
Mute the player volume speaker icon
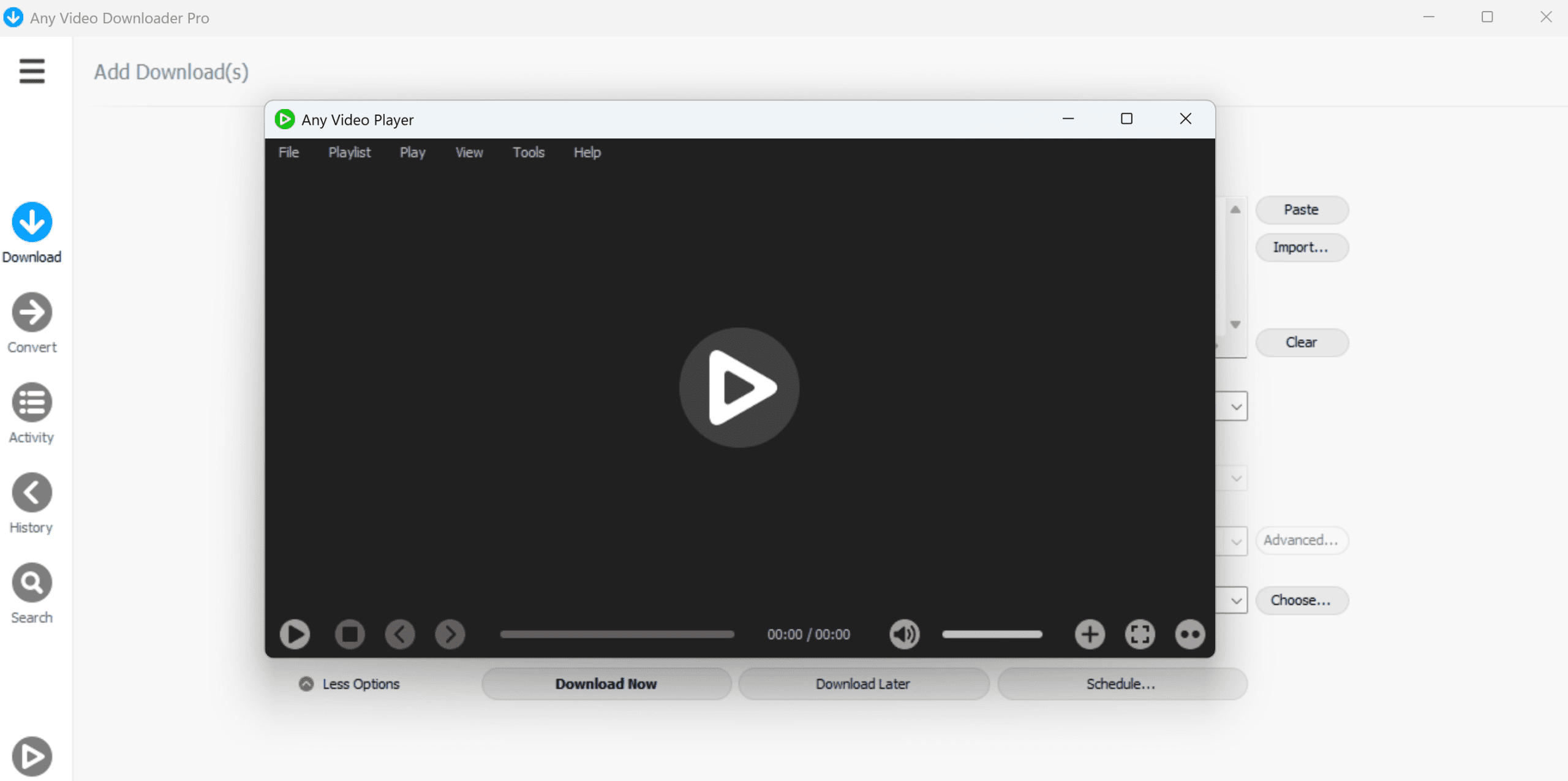pos(905,634)
